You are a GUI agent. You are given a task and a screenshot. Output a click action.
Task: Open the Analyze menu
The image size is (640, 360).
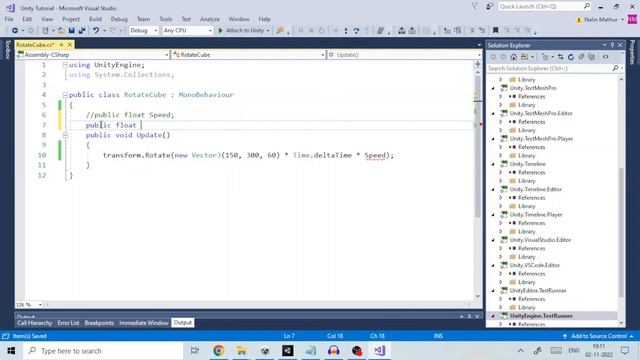[x=209, y=19]
